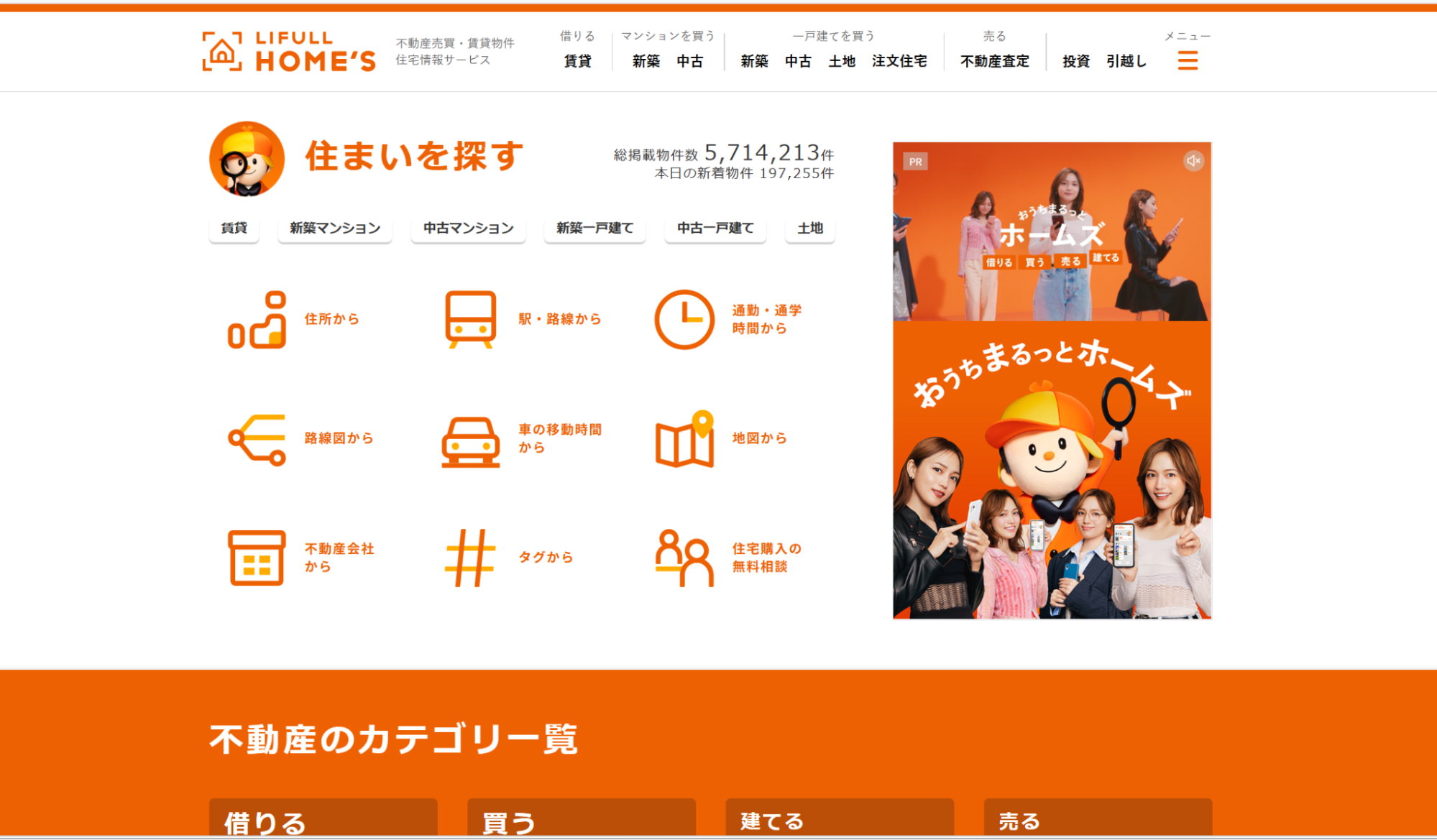Unmute the PR video speaker icon

(1193, 160)
